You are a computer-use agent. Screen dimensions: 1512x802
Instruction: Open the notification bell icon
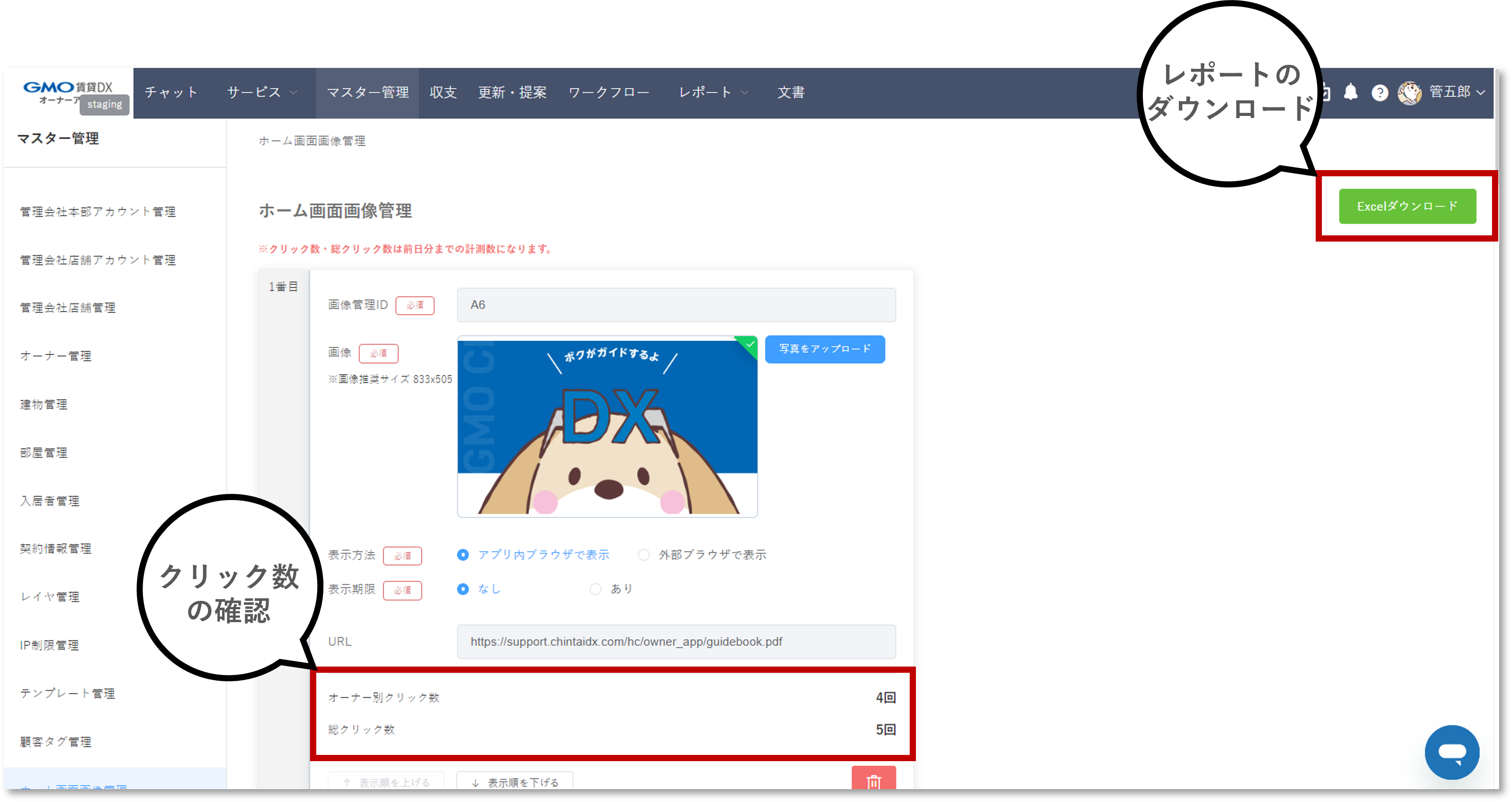click(1351, 92)
